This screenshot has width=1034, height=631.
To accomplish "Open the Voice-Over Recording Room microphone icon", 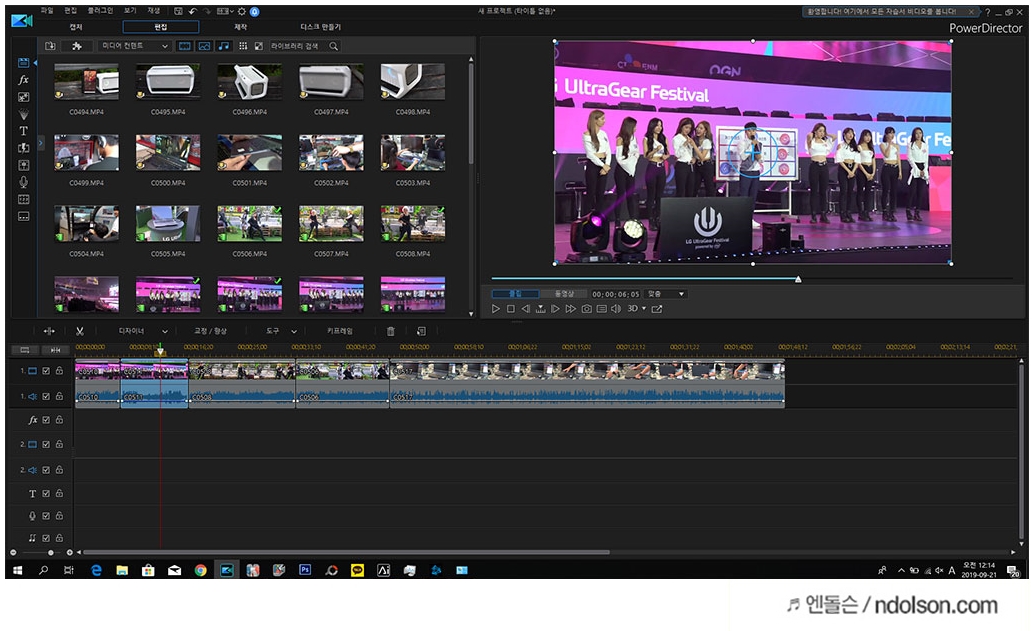I will (24, 182).
